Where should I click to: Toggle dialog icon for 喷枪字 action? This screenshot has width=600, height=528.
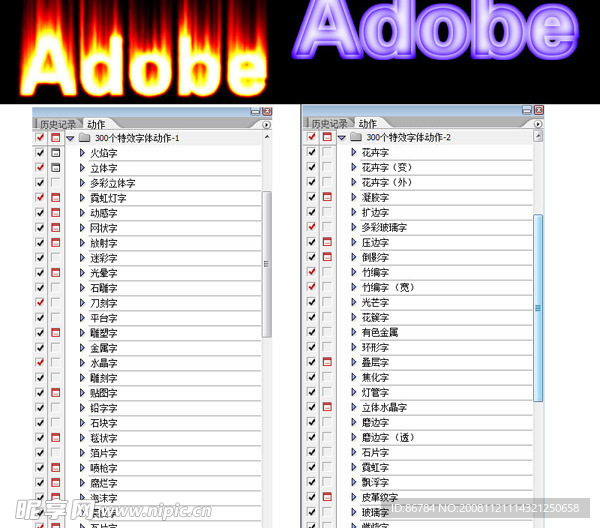(x=55, y=468)
